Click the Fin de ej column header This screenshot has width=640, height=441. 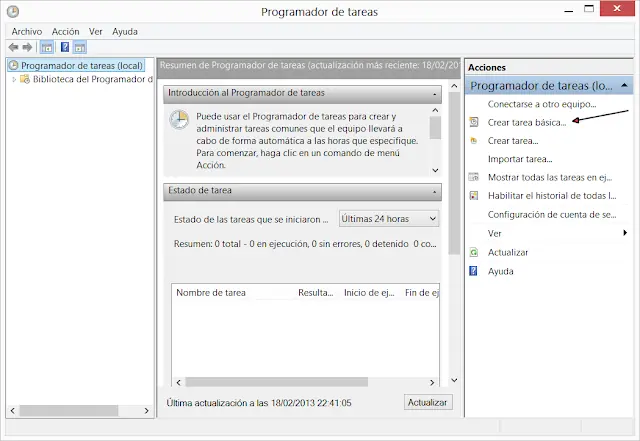[x=422, y=292]
